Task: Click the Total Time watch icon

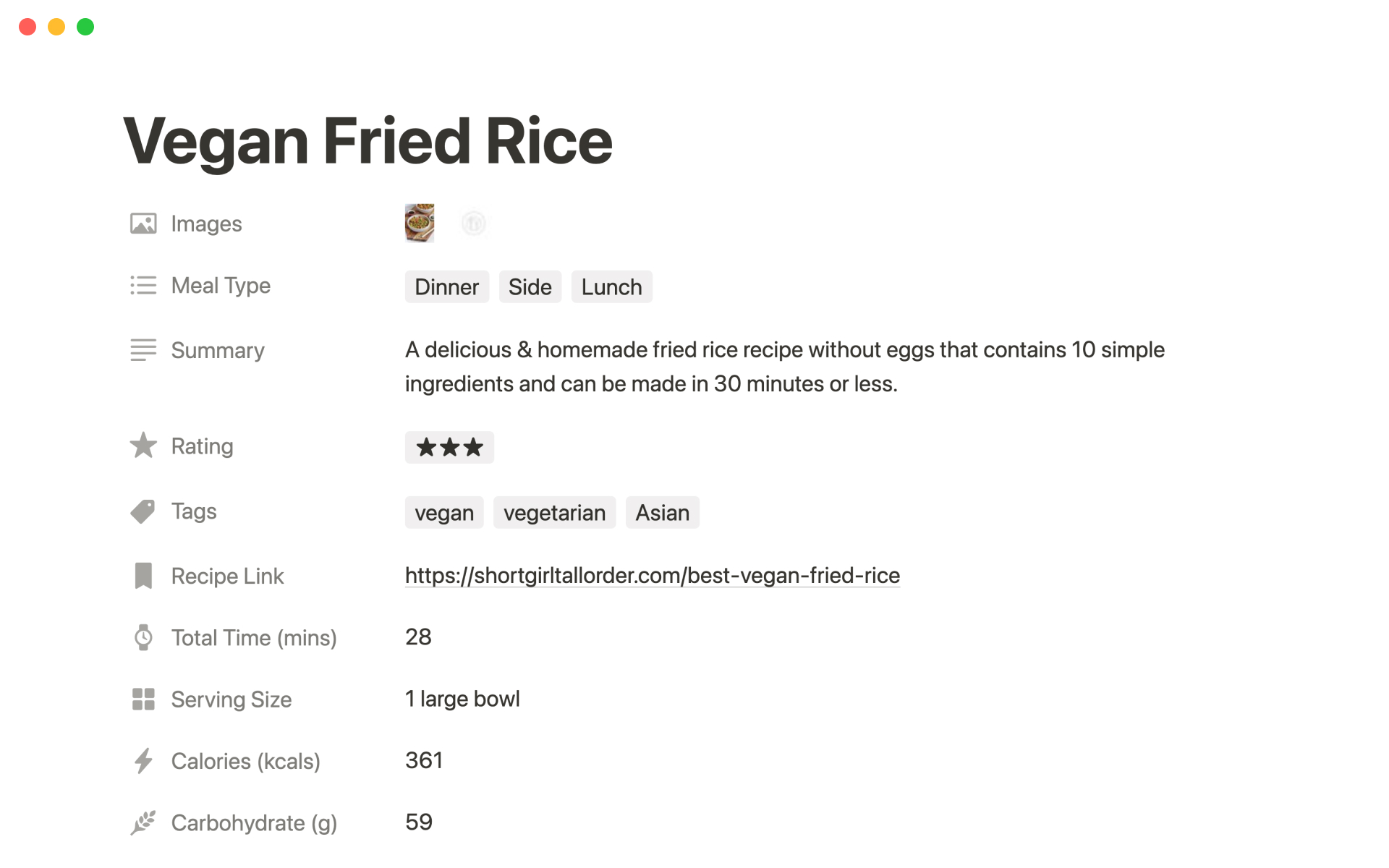Action: pyautogui.click(x=143, y=637)
